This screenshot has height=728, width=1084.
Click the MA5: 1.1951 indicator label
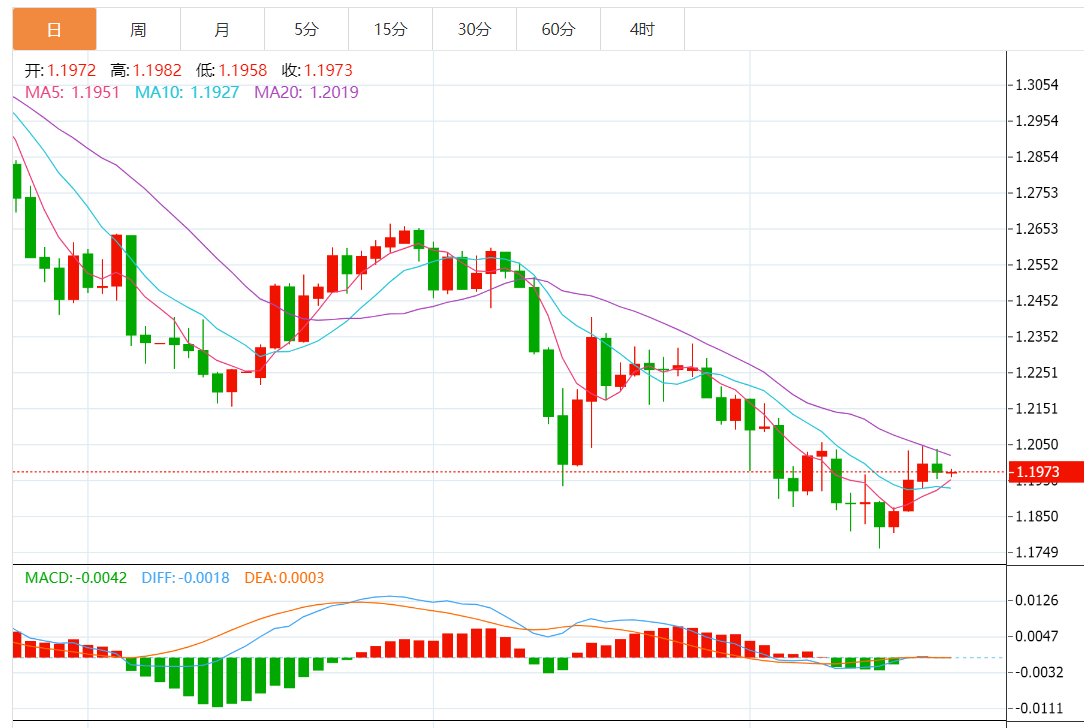pos(73,93)
